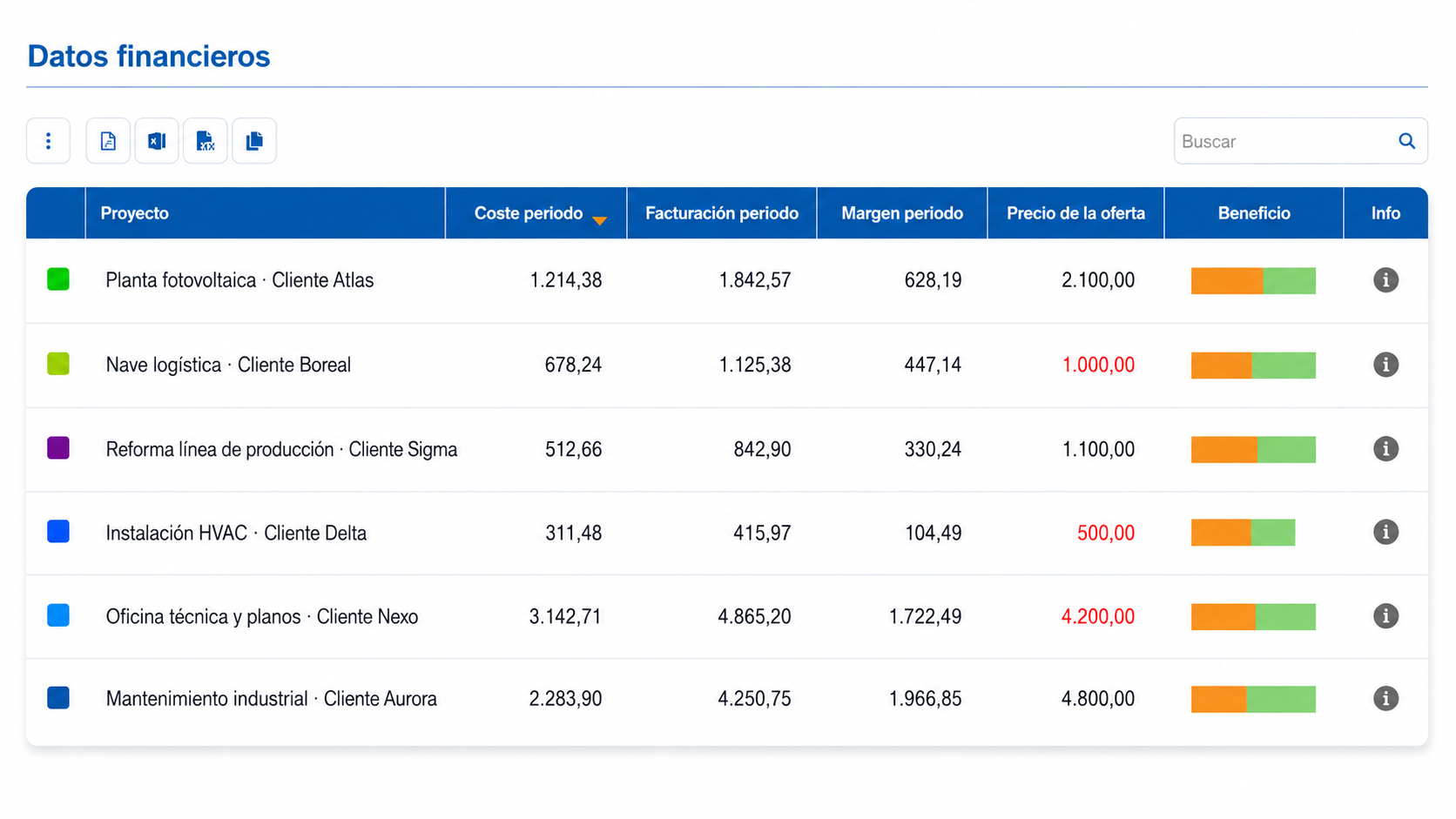Click the Beneficio bar for Cliente Sigma
This screenshot has width=1456, height=819.
tap(1253, 449)
